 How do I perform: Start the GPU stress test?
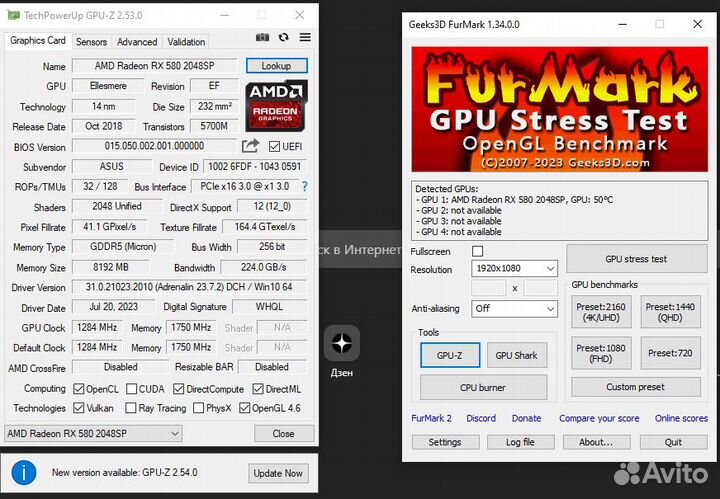(636, 259)
